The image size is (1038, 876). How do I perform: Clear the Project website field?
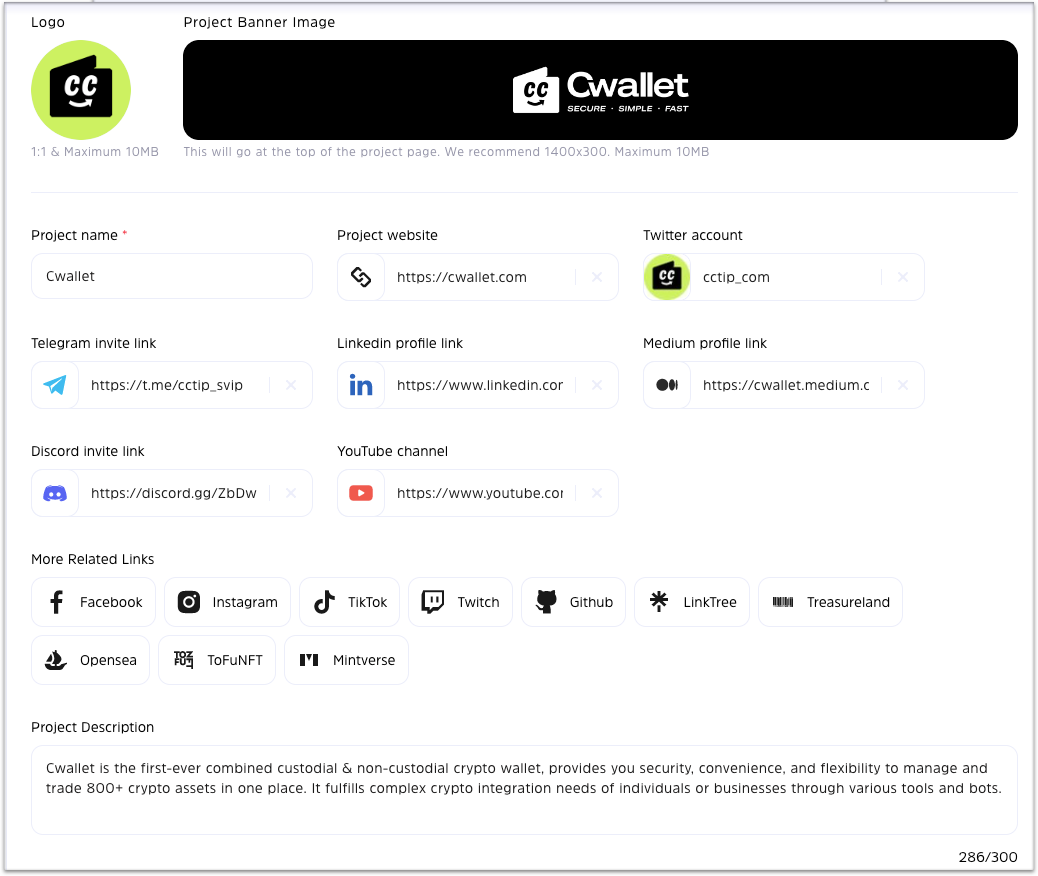pos(597,277)
